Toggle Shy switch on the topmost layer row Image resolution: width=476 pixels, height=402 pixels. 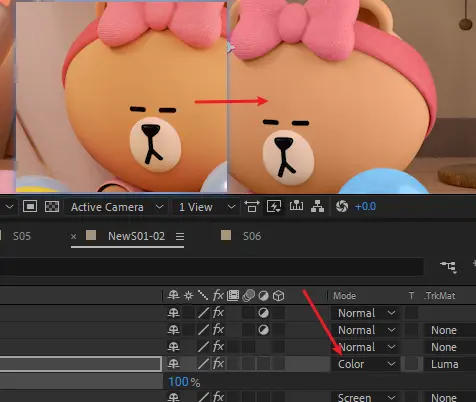coord(173,313)
